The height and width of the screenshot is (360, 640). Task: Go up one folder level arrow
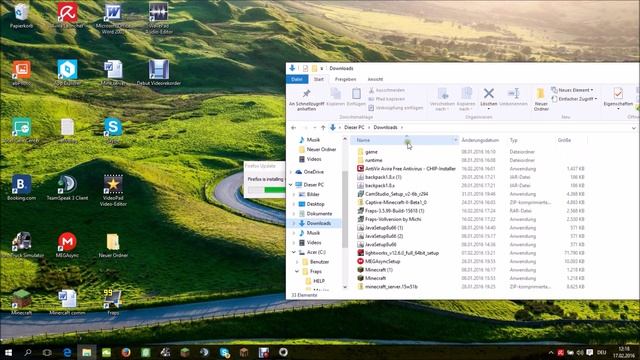323,128
